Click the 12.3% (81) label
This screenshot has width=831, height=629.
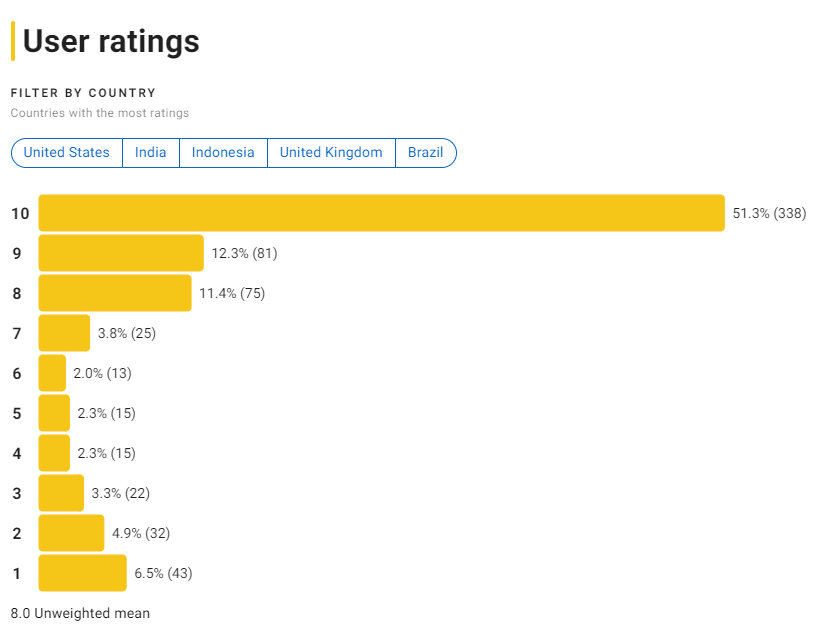tap(244, 253)
